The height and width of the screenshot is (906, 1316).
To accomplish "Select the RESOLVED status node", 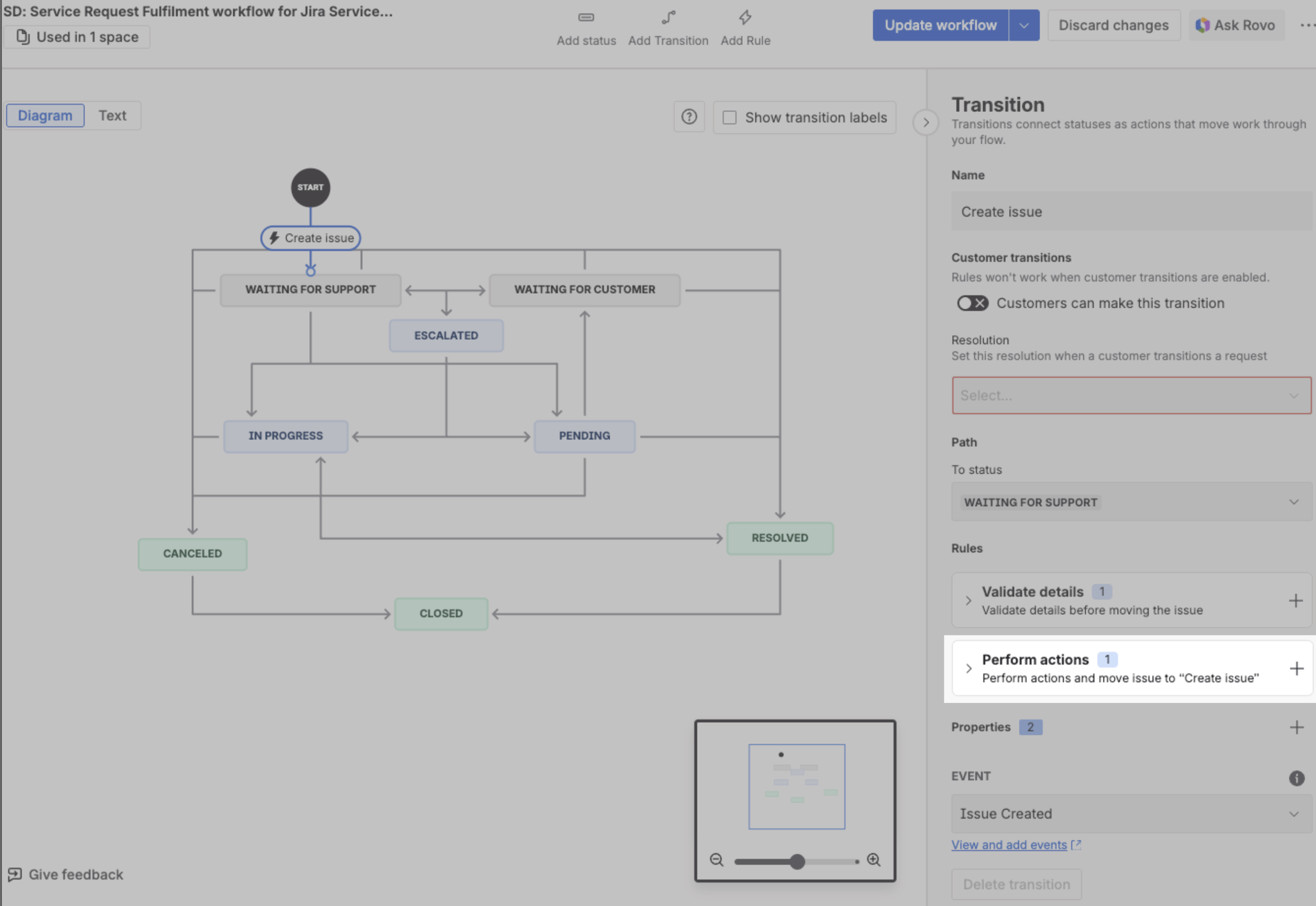I will 780,538.
